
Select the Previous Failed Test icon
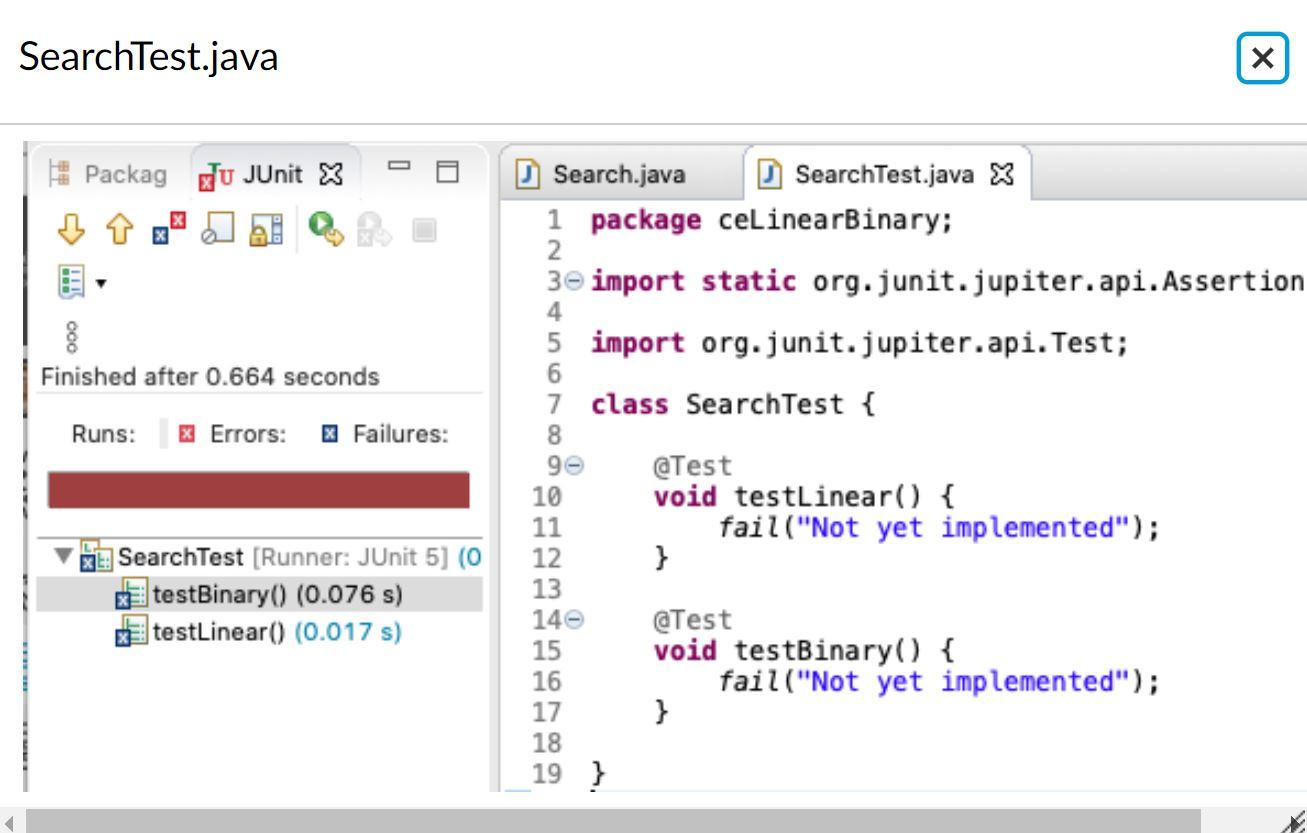click(x=118, y=230)
